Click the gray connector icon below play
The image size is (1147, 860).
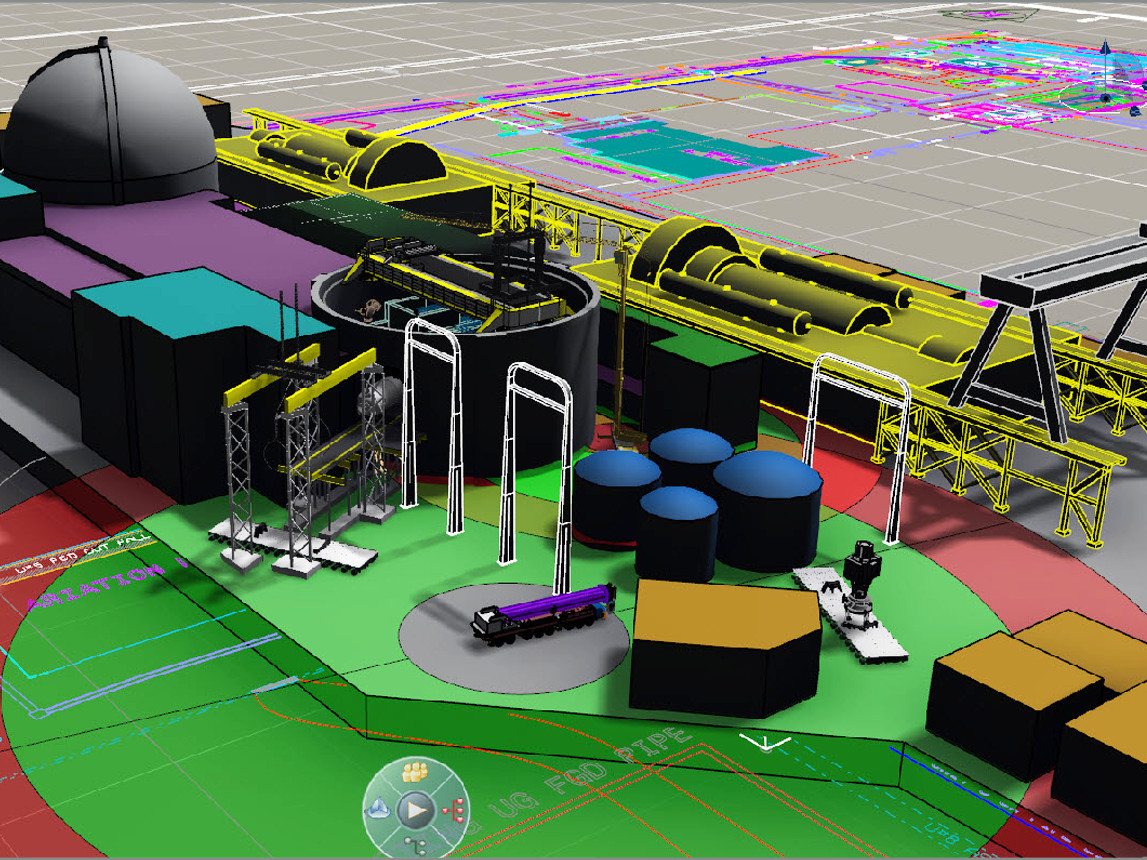[415, 846]
